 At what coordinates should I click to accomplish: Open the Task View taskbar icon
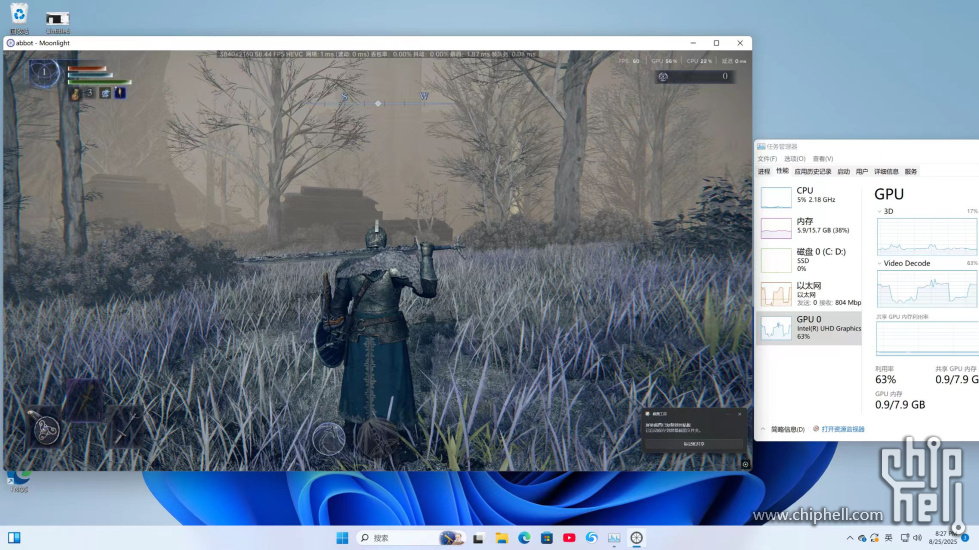pyautogui.click(x=478, y=538)
